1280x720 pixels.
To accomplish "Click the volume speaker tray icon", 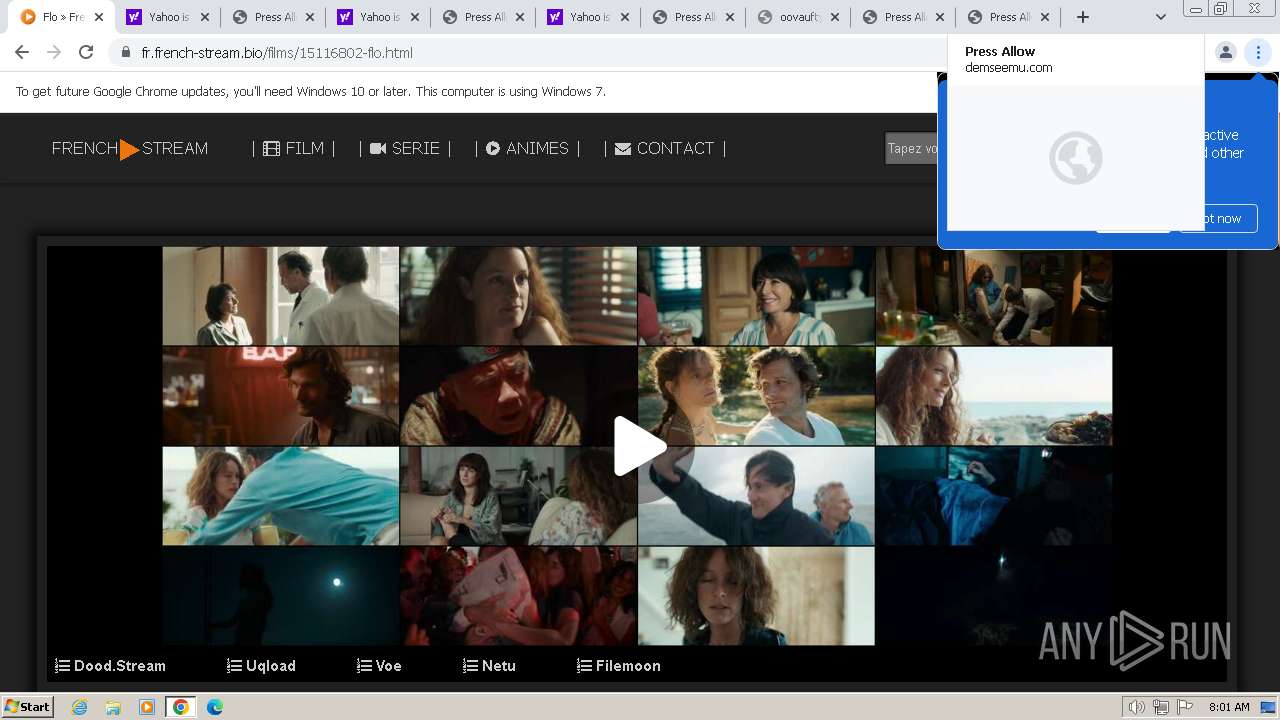I will pos(1137,707).
